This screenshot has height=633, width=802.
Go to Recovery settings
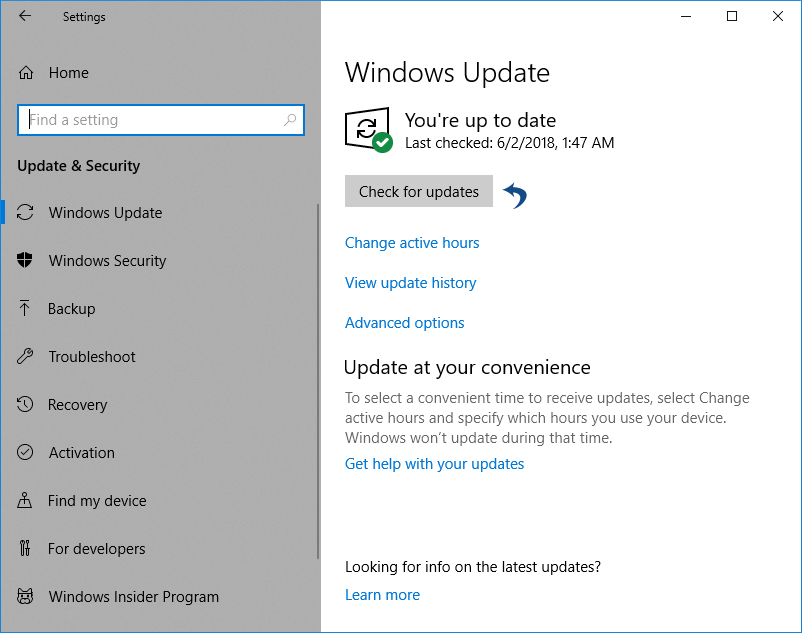(77, 405)
